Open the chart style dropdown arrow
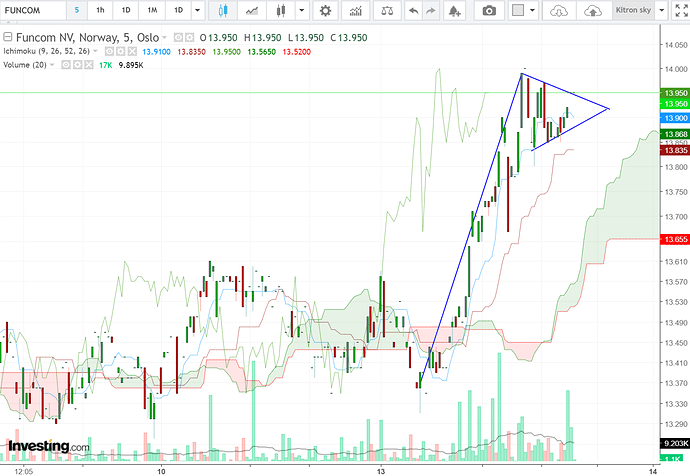This screenshot has height=476, width=690. point(302,10)
